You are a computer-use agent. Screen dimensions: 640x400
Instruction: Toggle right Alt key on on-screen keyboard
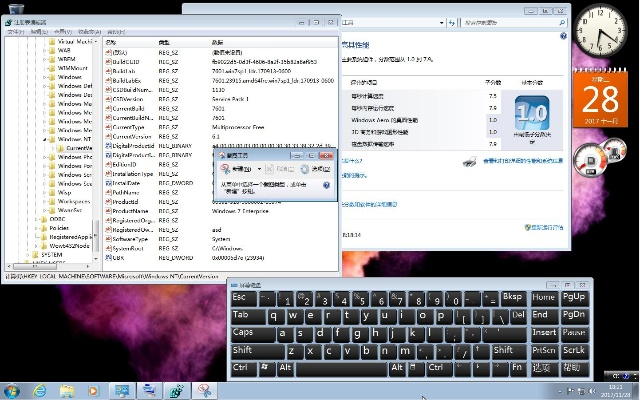(x=398, y=367)
